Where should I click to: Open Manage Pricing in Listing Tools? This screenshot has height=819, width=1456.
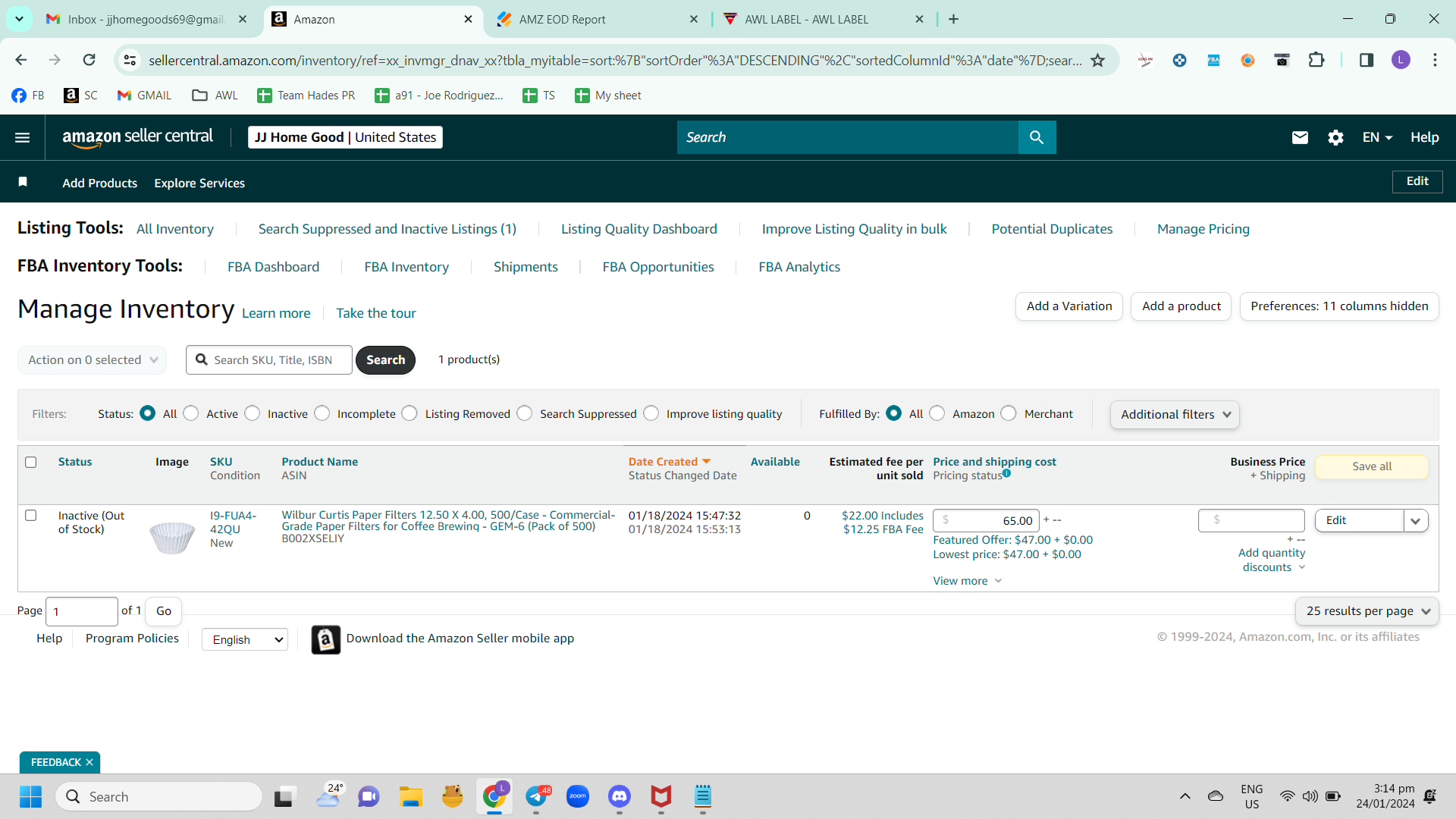(x=1203, y=229)
